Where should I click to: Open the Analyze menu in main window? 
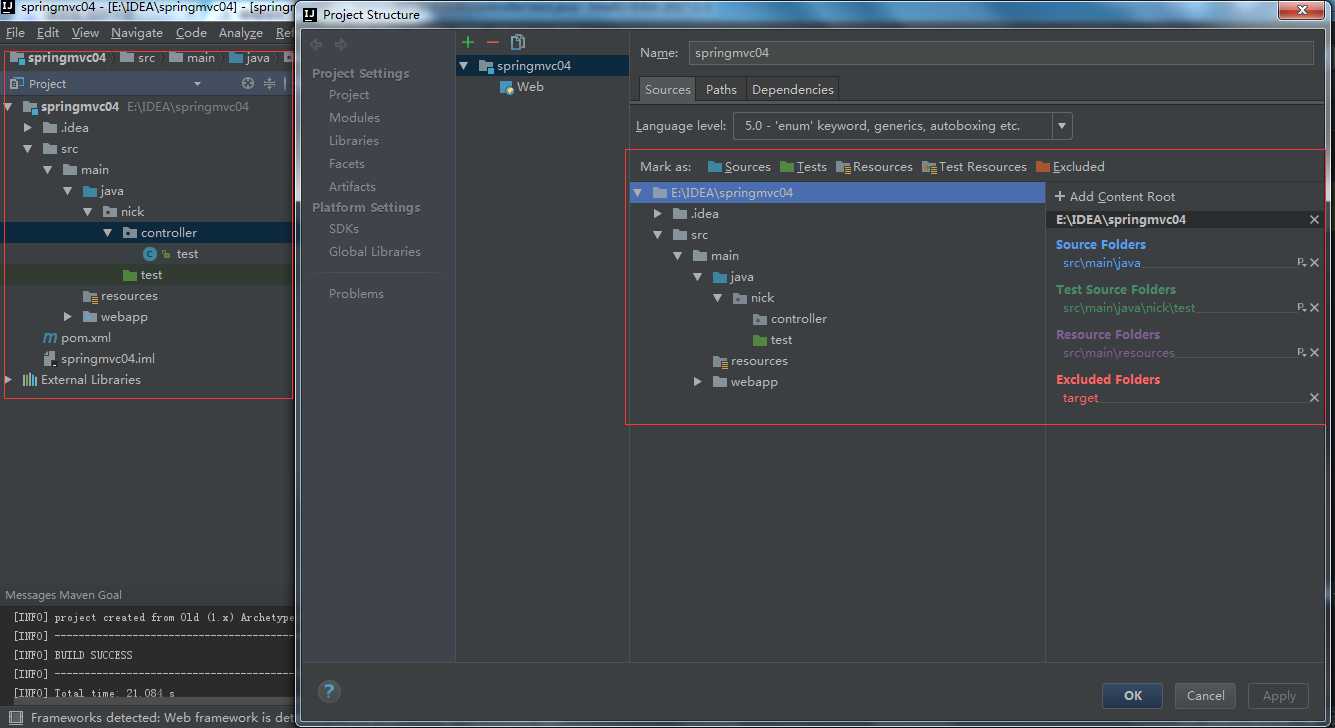click(241, 33)
